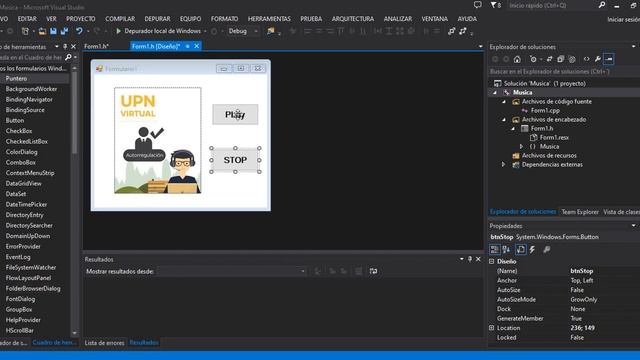Screen dimensions: 640x360
Task: Open the Debug configuration dropdown
Action: click(x=243, y=31)
